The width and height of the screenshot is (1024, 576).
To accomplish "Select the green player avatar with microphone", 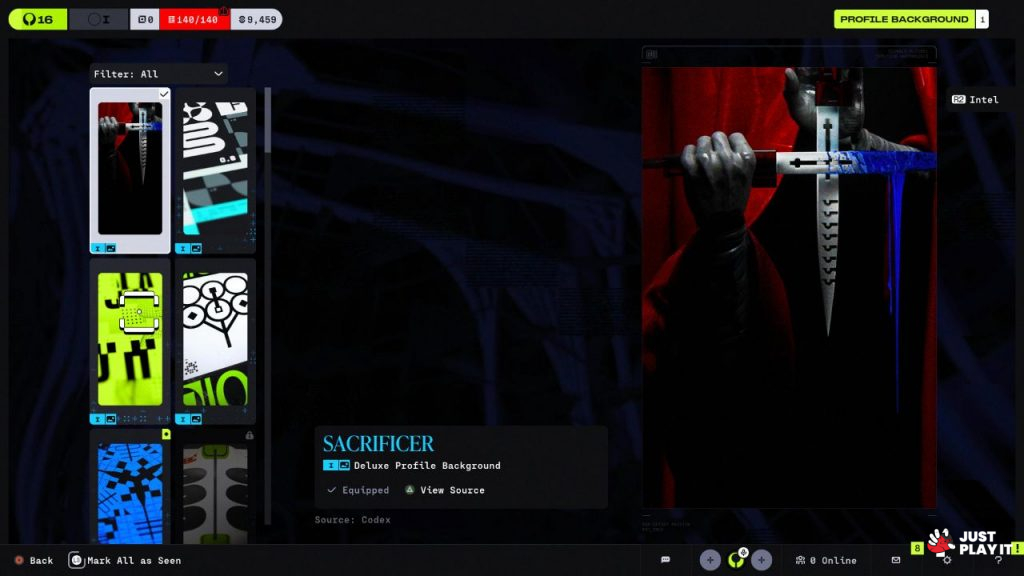I will coord(736,559).
